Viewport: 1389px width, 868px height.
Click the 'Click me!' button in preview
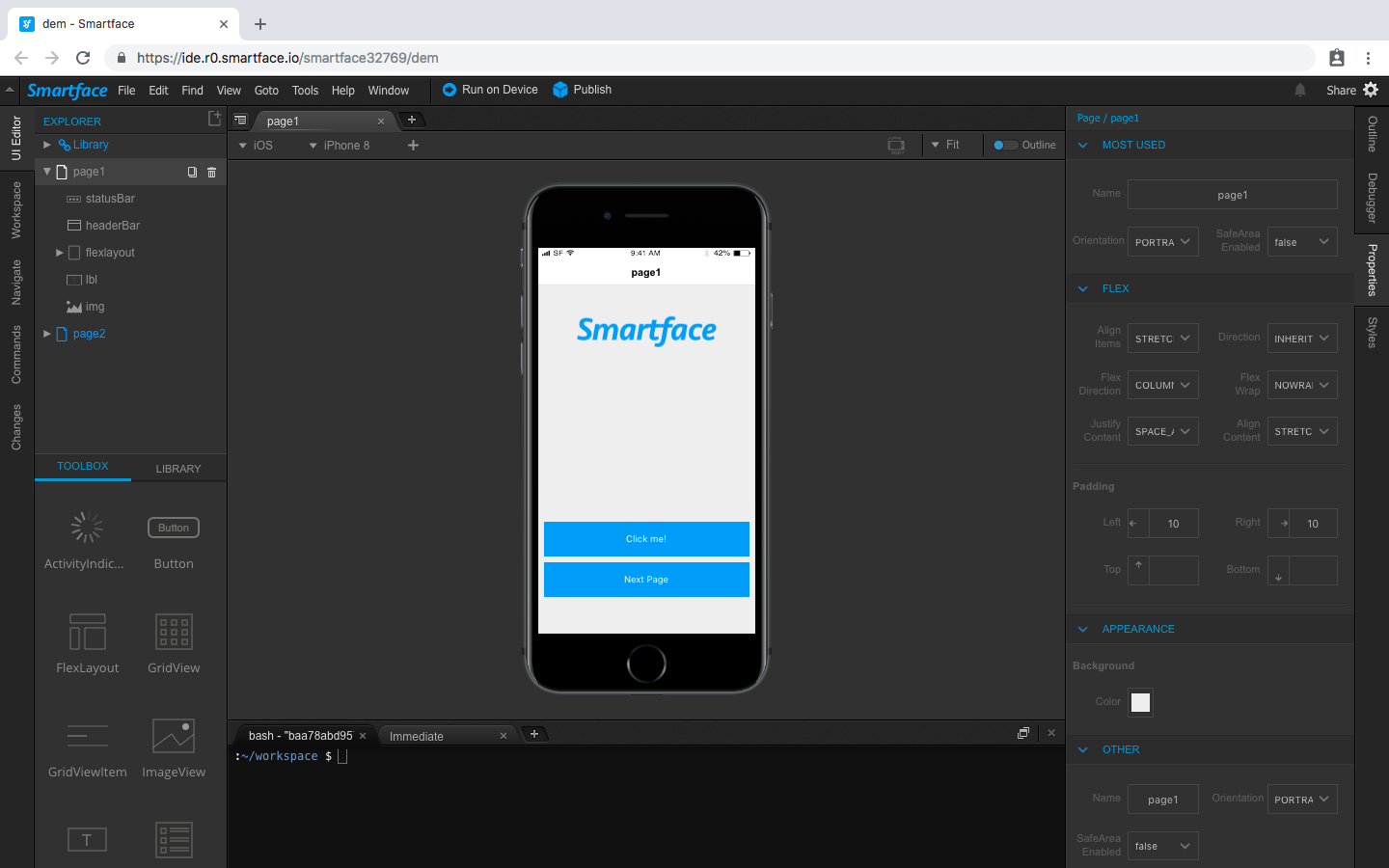(646, 539)
